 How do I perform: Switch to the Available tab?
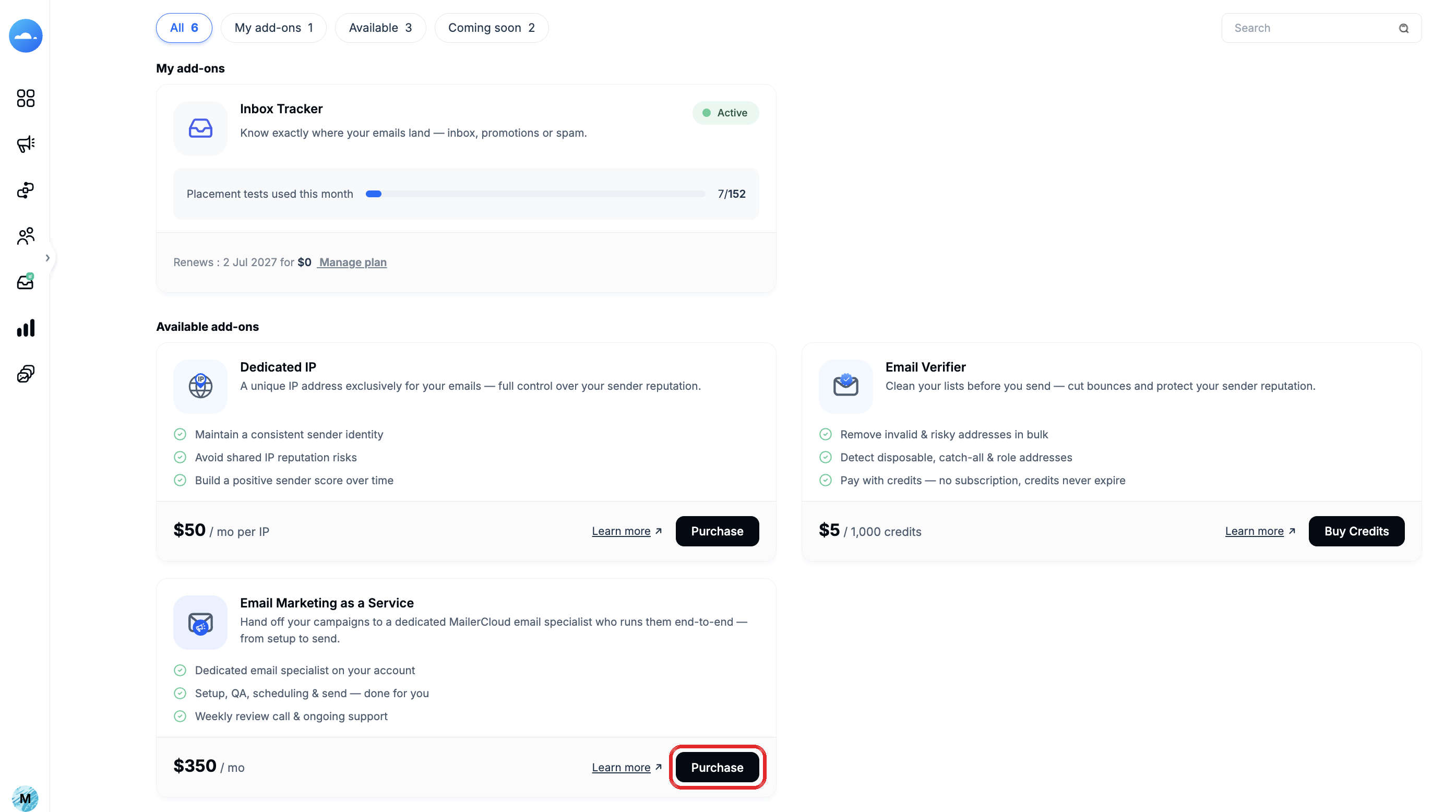pyautogui.click(x=380, y=28)
